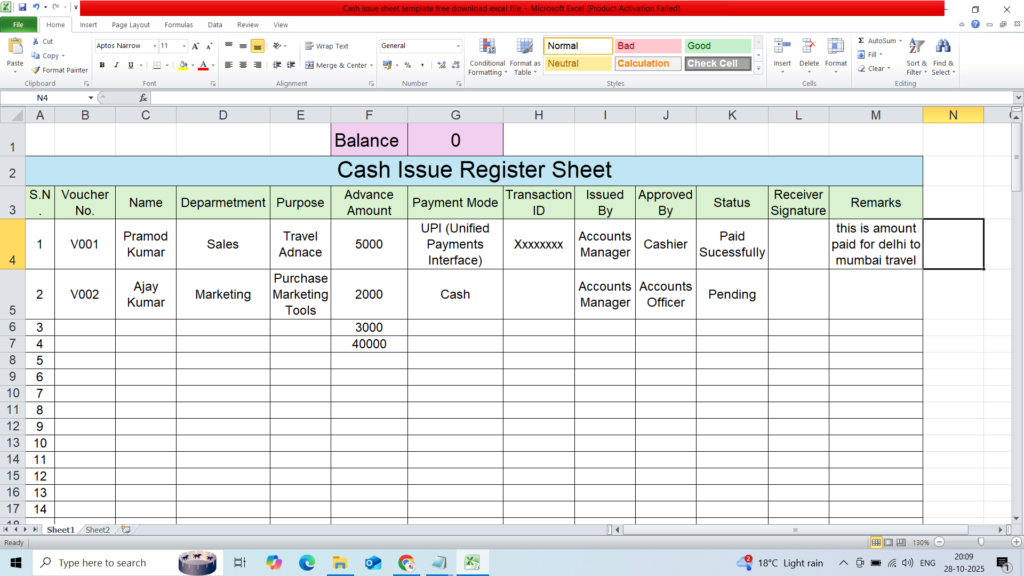
Task: Toggle Wrap Text for the cell
Action: [x=326, y=46]
